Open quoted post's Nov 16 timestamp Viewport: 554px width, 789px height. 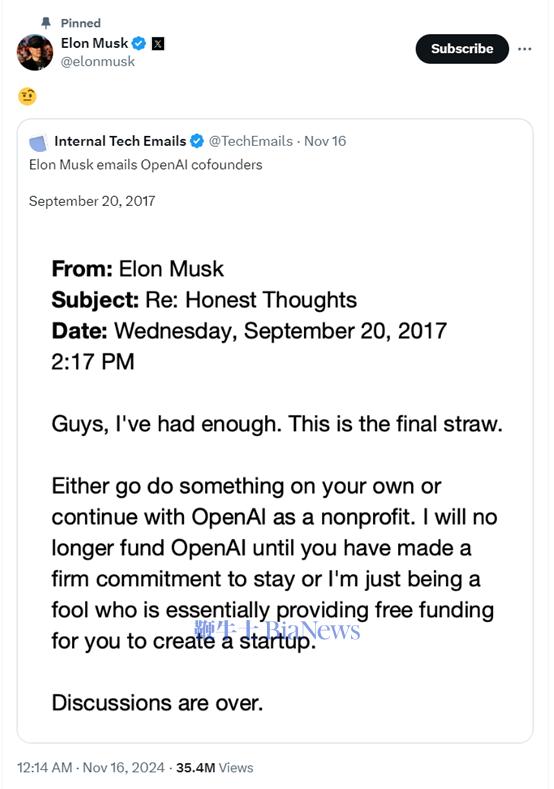[325, 141]
